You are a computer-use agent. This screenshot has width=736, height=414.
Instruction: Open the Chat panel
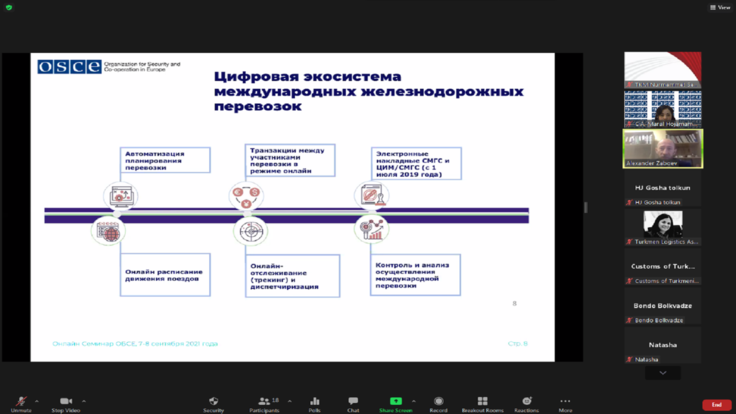click(353, 401)
